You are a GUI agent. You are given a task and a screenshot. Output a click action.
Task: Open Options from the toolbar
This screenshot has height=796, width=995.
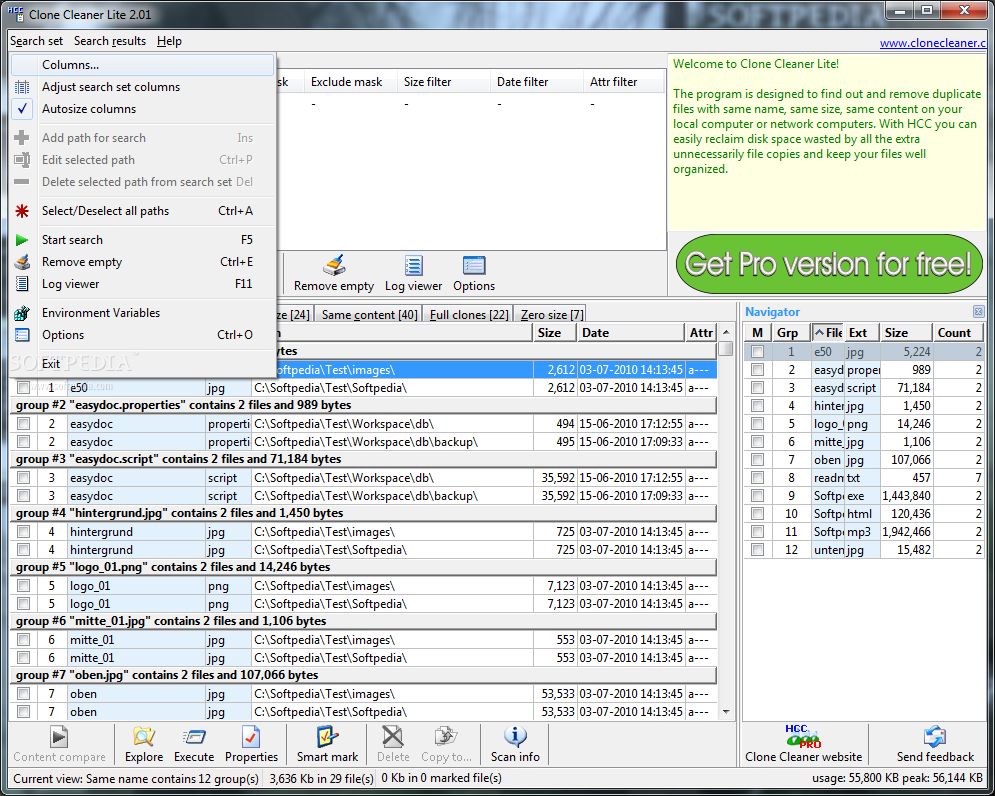click(x=474, y=274)
